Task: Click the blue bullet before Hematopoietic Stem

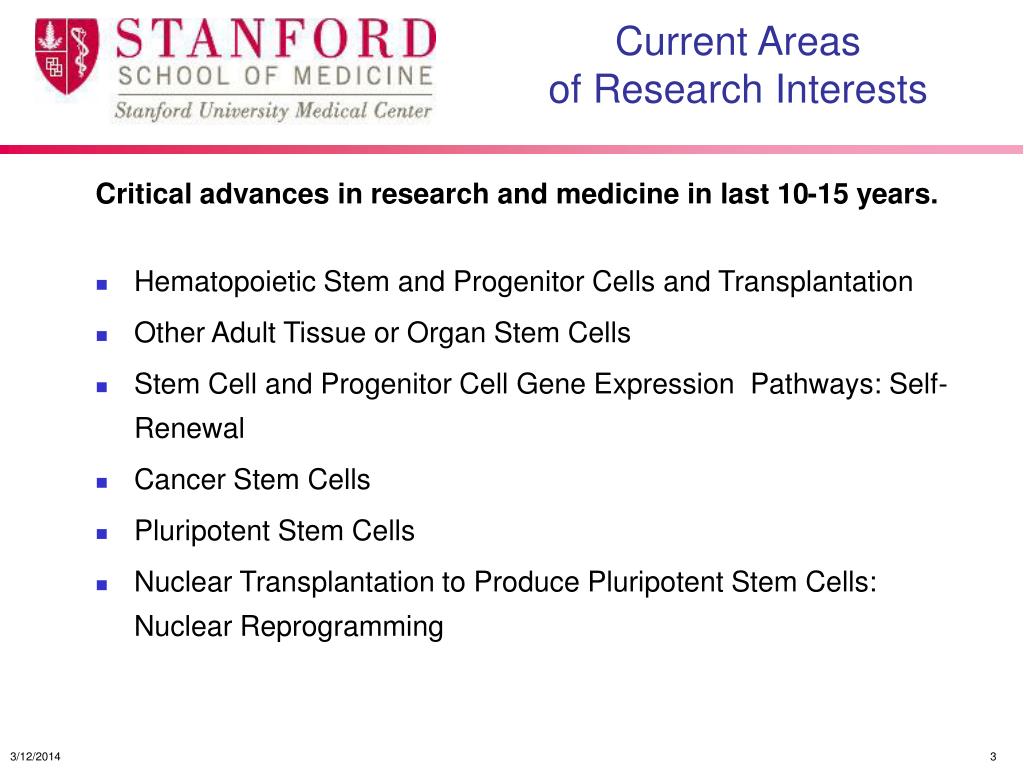Action: [x=102, y=285]
